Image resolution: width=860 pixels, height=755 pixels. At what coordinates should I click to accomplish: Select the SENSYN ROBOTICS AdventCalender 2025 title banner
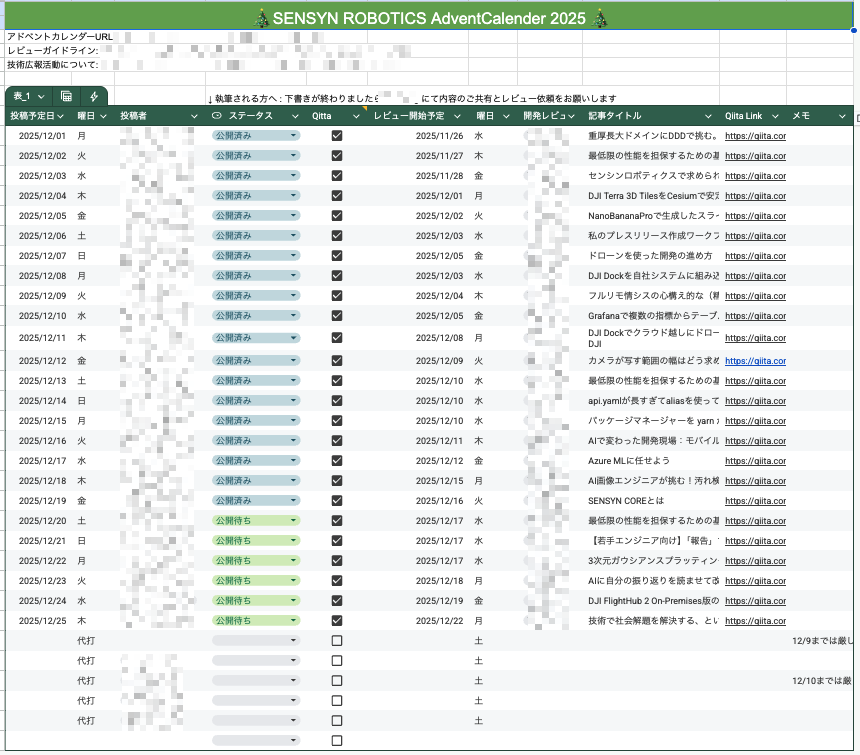point(429,18)
